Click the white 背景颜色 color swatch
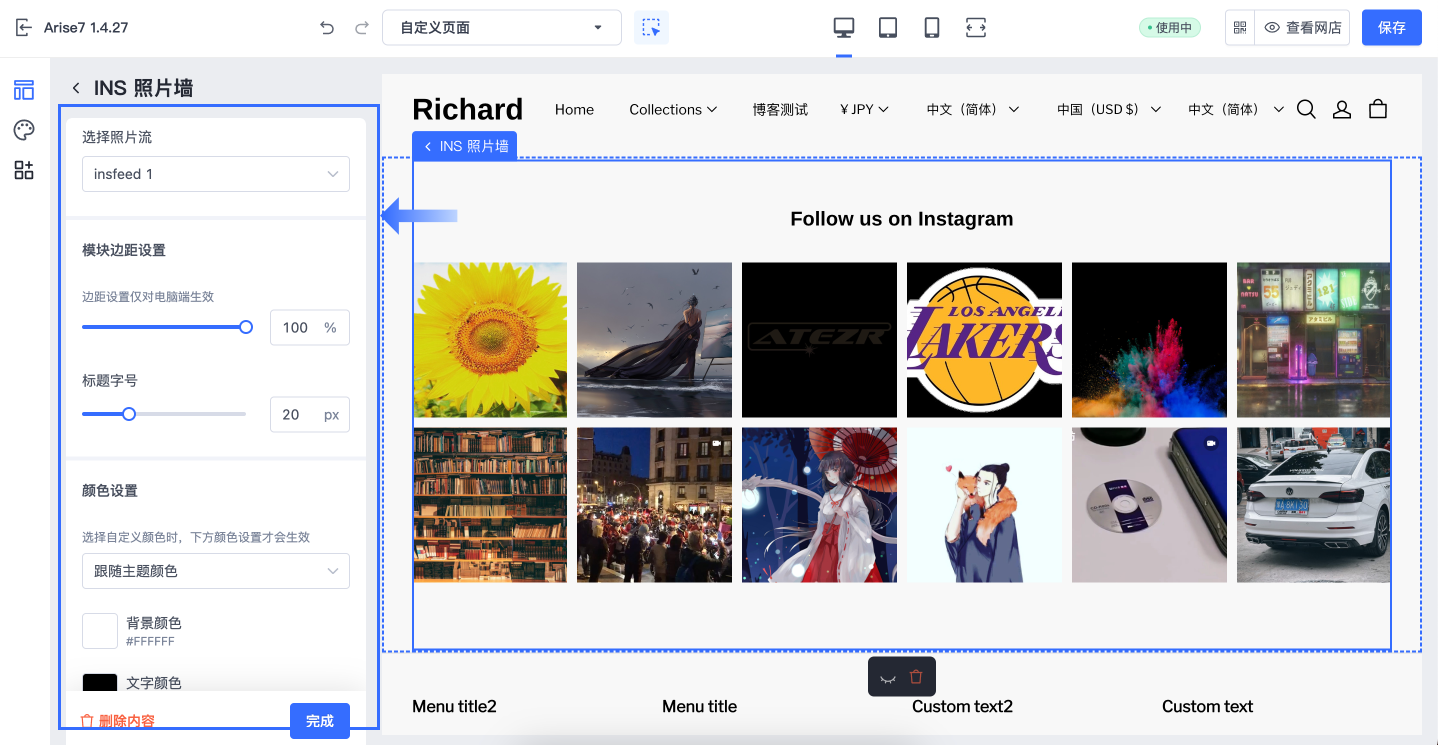Screen dimensions: 1438x745 coord(100,631)
